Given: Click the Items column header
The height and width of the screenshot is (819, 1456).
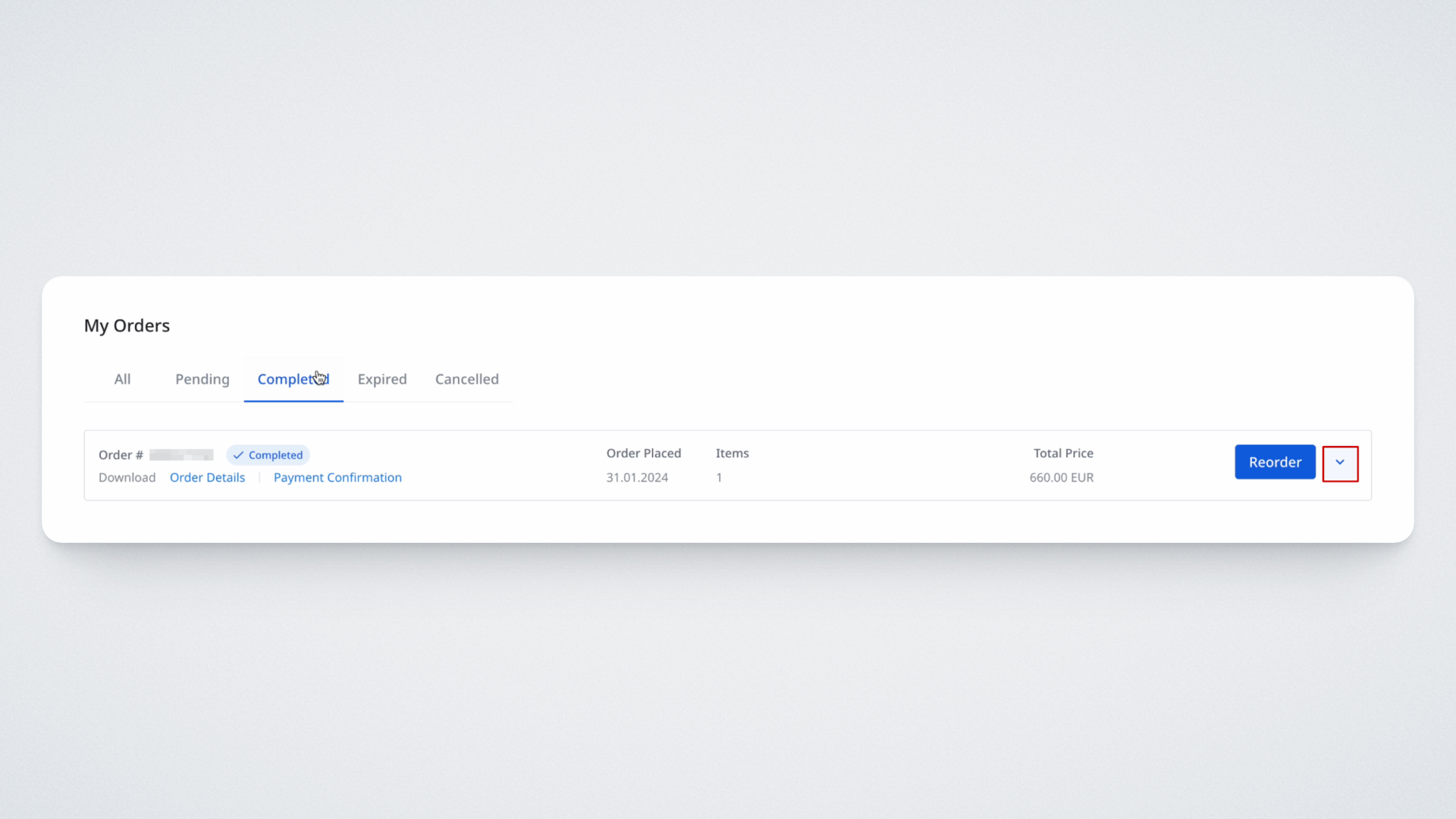Looking at the screenshot, I should point(732,453).
